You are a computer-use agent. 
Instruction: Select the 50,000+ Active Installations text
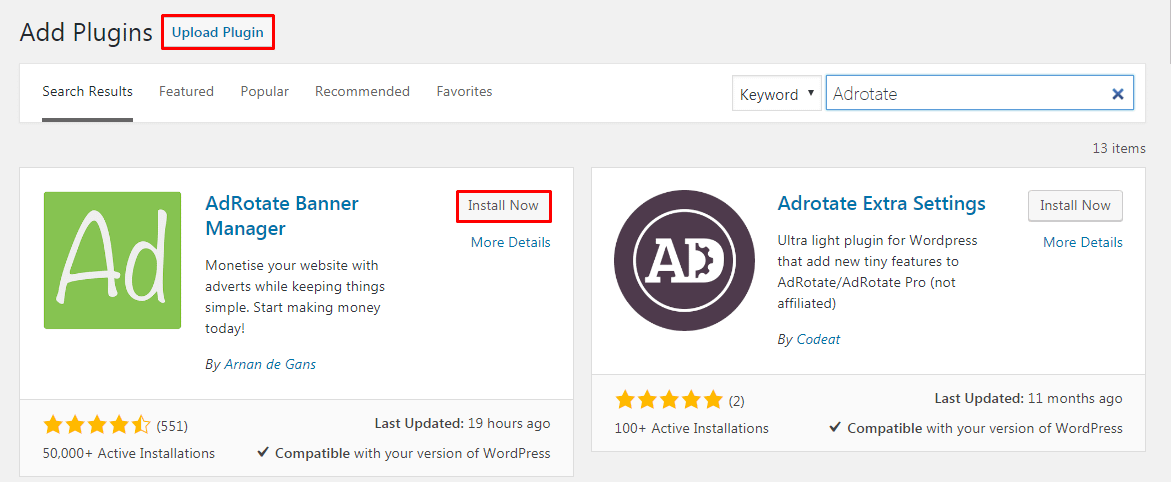129,453
